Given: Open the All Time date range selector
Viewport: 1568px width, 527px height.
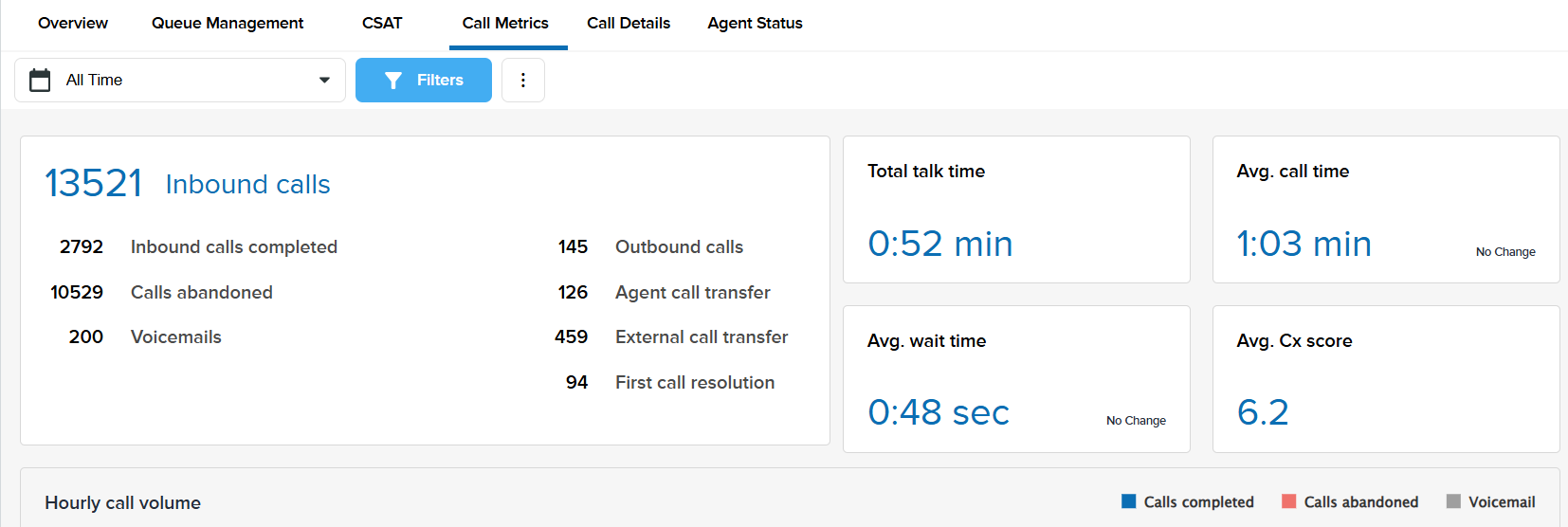Looking at the screenshot, I should (180, 81).
